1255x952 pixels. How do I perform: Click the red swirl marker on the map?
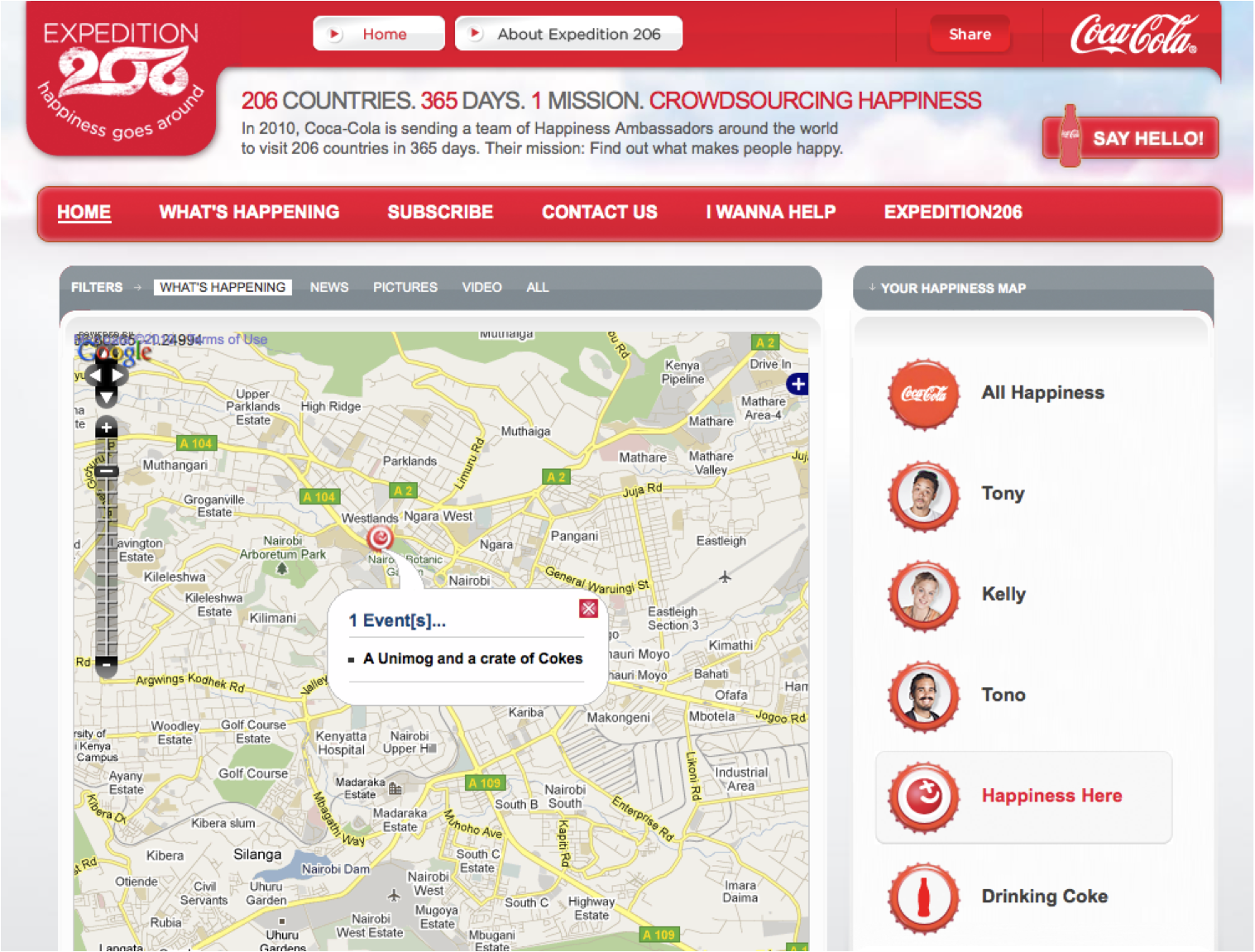[380, 538]
